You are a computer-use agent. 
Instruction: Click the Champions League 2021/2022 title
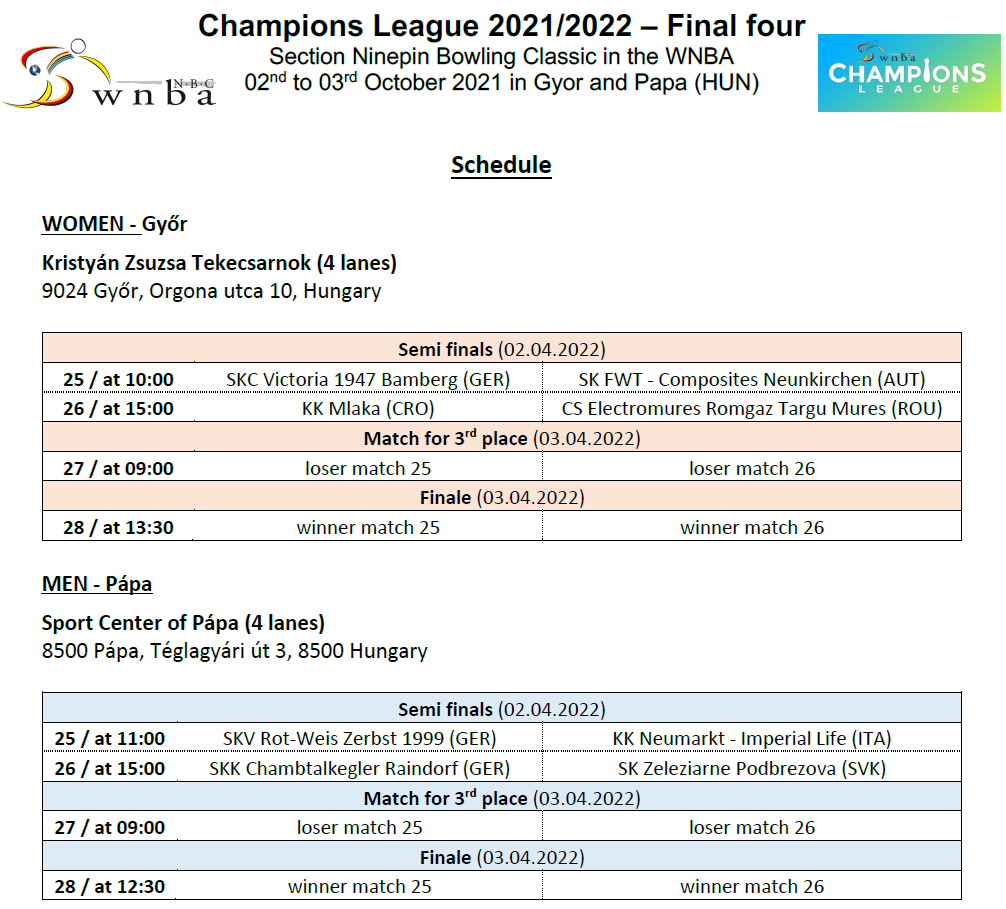[501, 26]
